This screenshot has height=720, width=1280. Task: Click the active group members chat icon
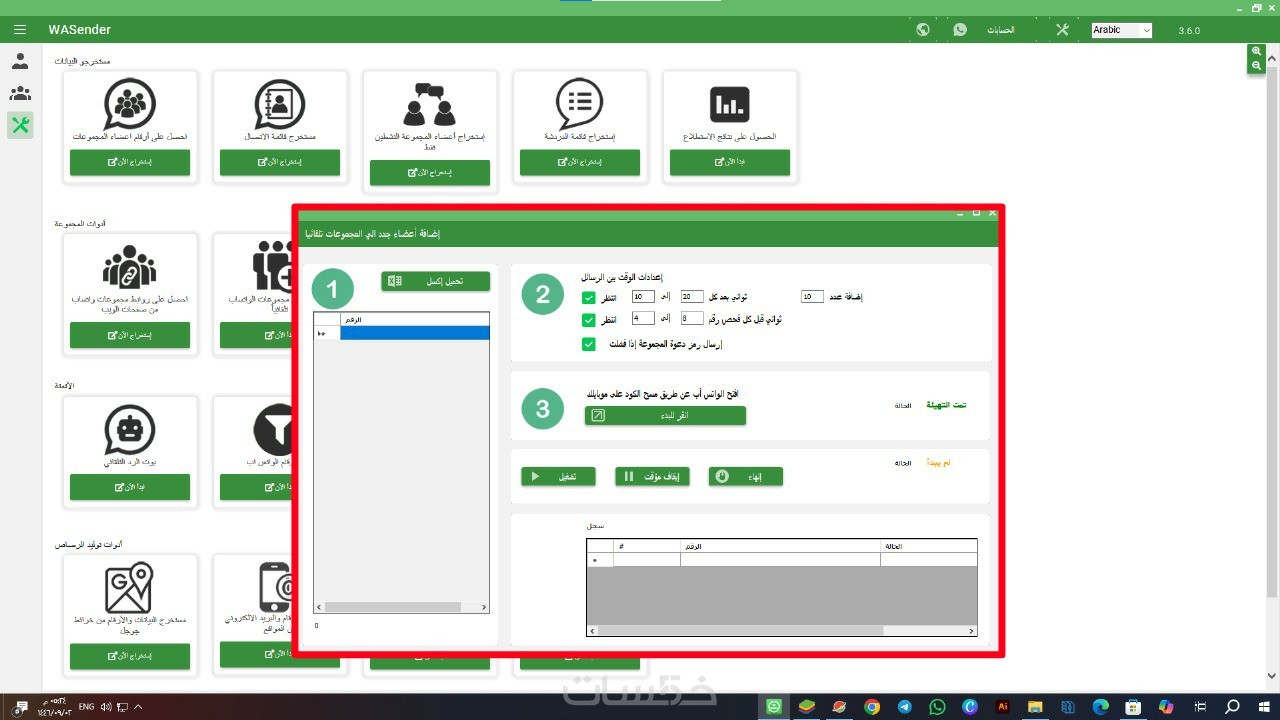coord(430,104)
